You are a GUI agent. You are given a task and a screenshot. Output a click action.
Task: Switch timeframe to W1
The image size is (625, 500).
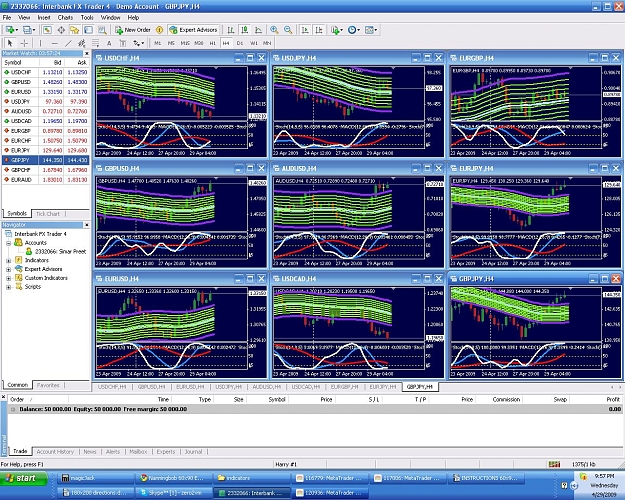click(x=254, y=43)
